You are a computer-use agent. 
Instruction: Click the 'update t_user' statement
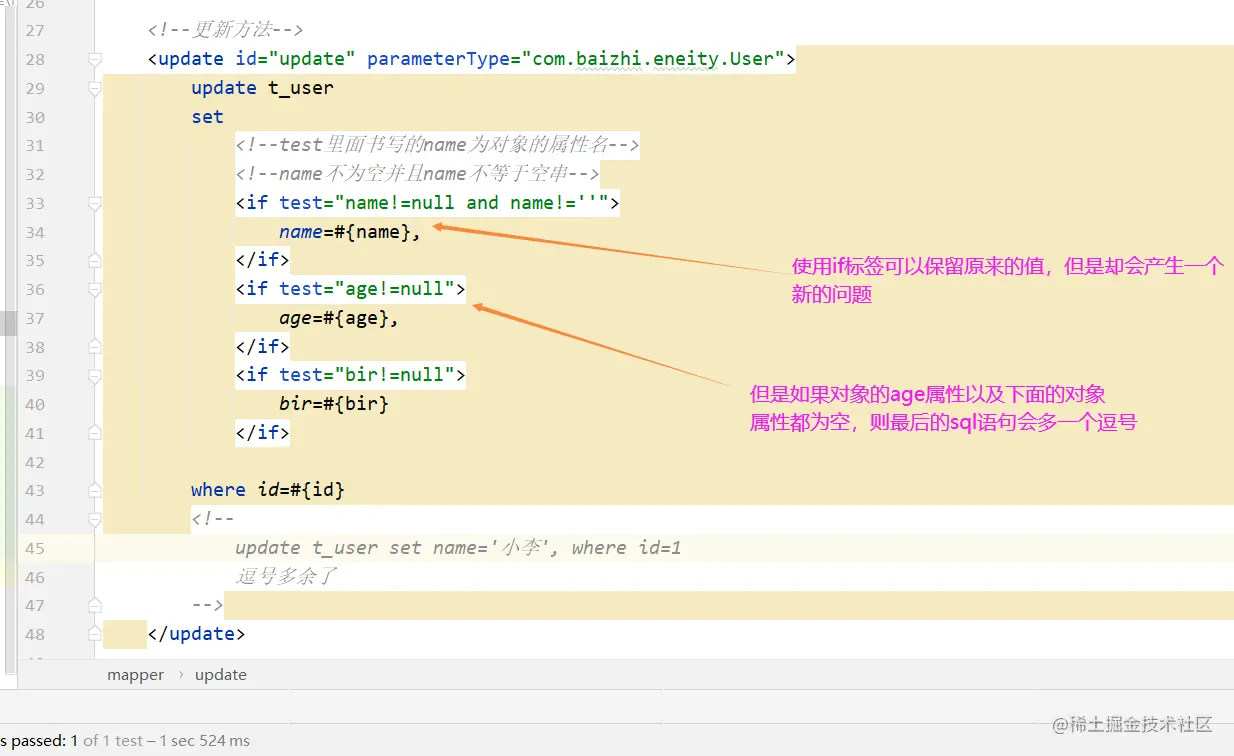tap(262, 88)
